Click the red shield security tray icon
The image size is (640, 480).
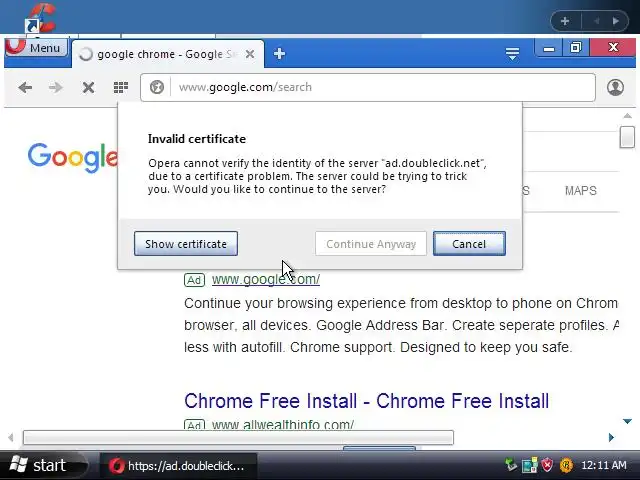click(x=547, y=465)
